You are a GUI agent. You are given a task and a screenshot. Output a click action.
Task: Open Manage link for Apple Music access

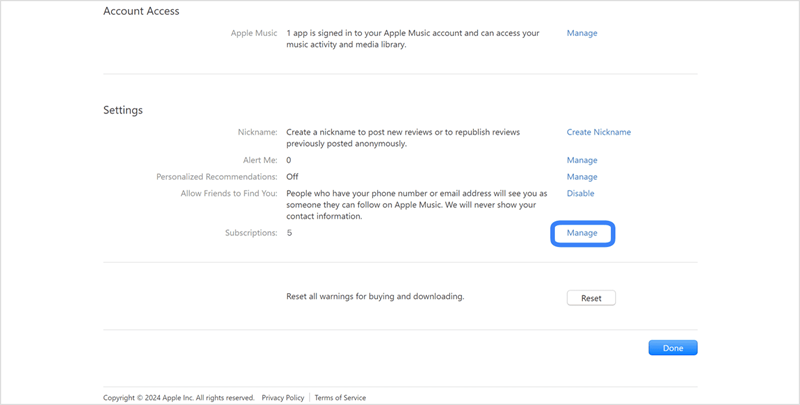pos(582,33)
